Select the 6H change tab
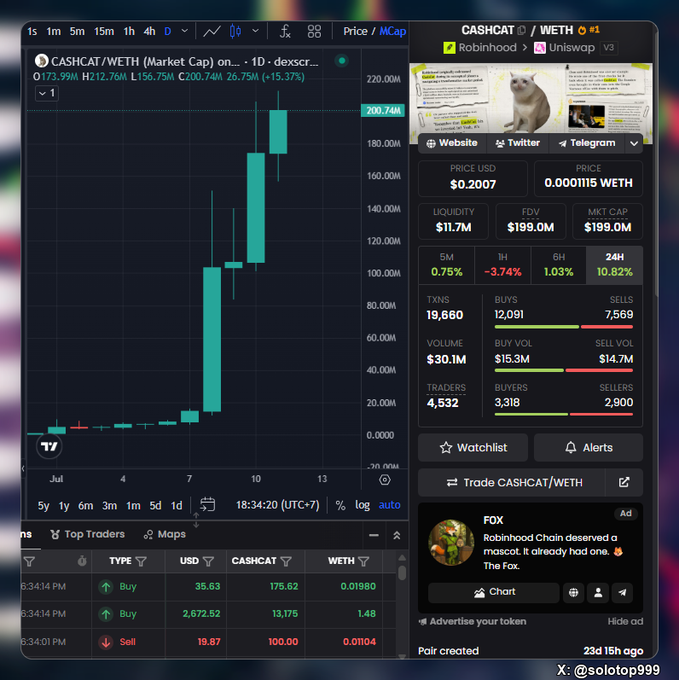 pyautogui.click(x=558, y=265)
